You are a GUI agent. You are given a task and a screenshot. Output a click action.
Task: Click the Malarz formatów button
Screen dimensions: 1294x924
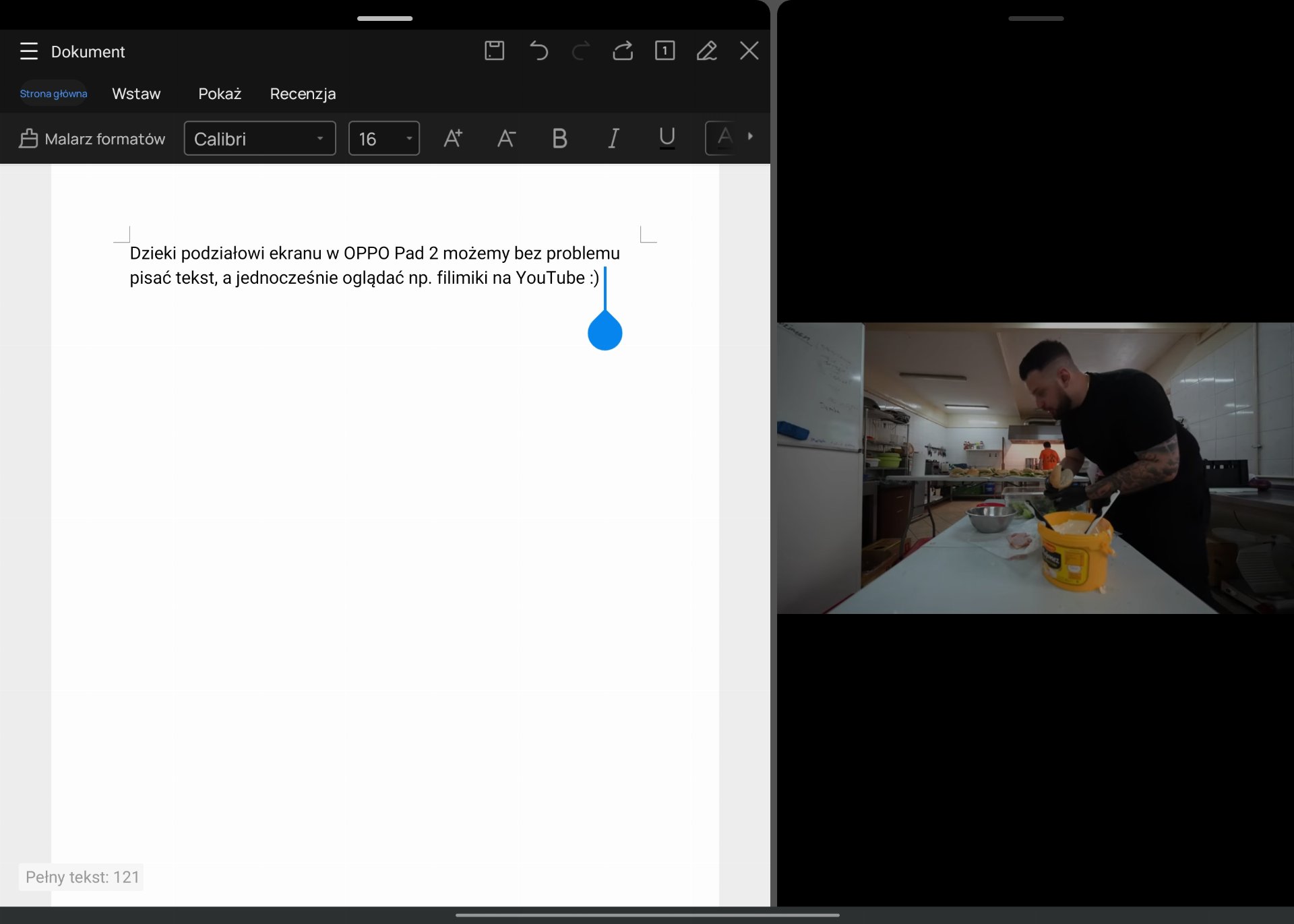(x=92, y=139)
